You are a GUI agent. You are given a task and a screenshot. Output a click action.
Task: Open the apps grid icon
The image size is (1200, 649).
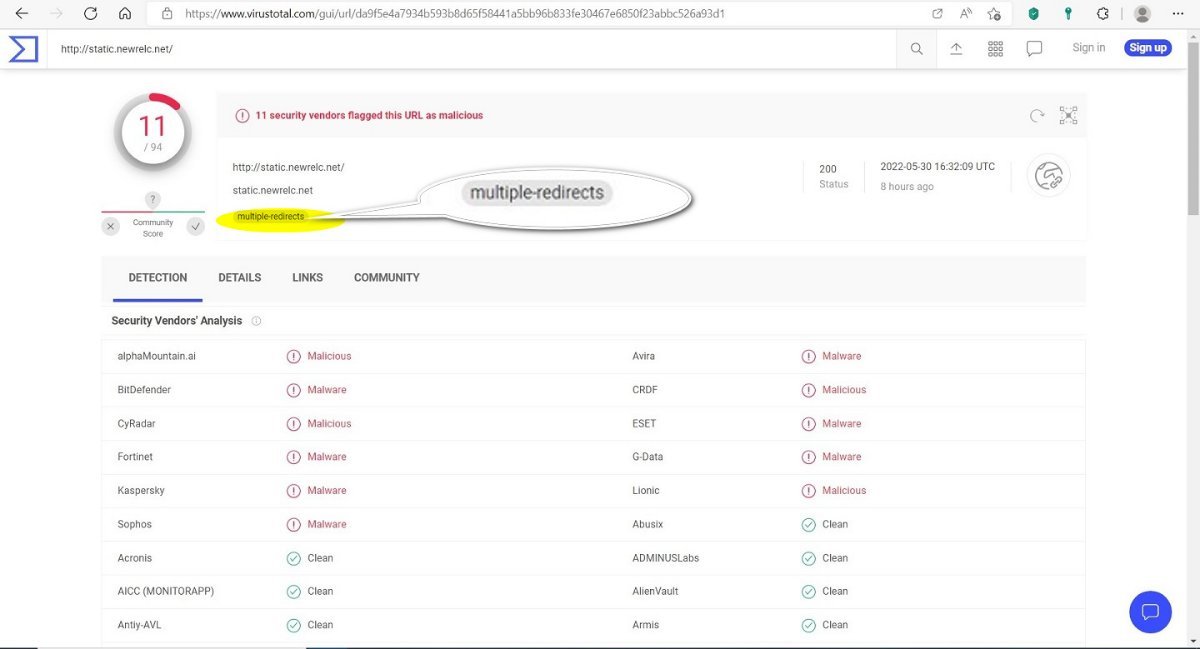(x=995, y=48)
